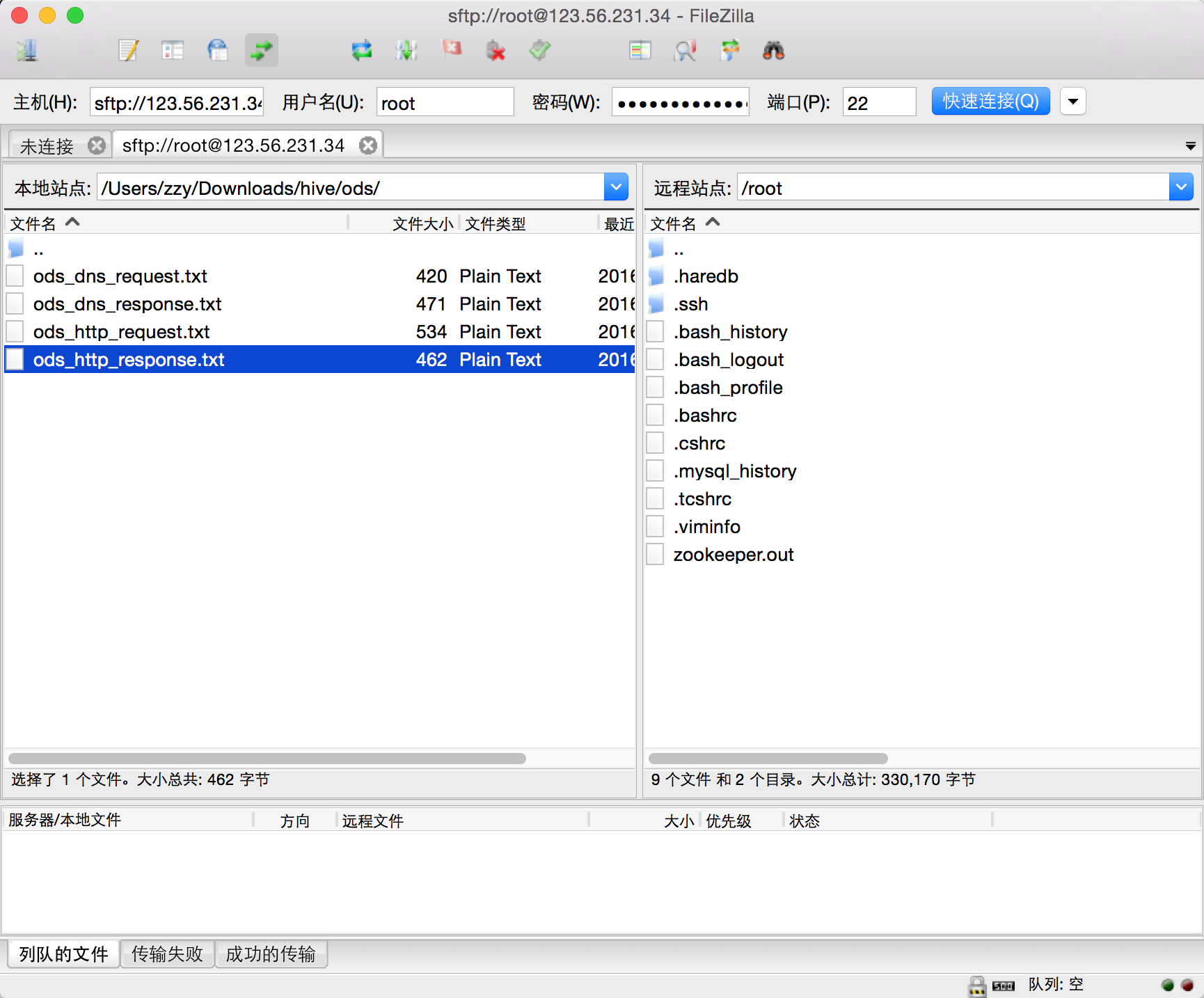Click the local path input /Users/zzy/Downloads/hive/ods/
1204x998 pixels.
pyautogui.click(x=351, y=187)
